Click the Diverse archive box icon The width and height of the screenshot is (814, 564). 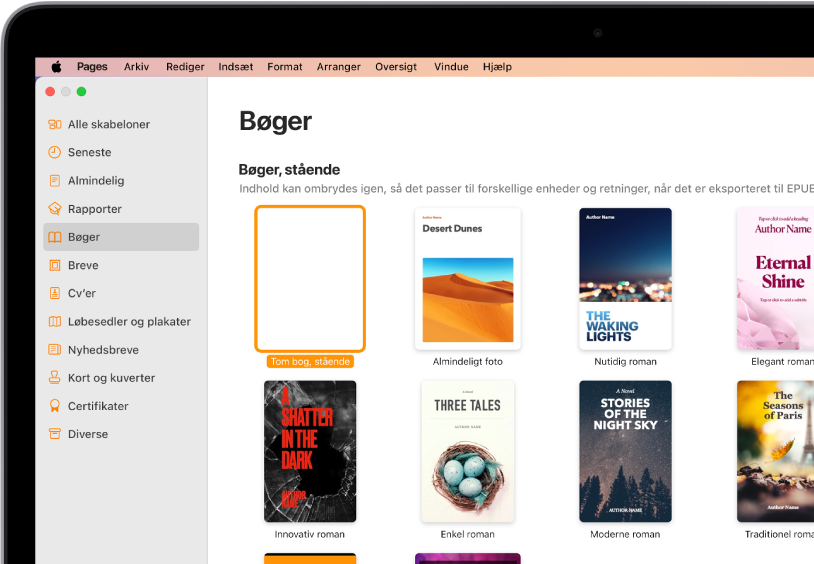click(x=55, y=434)
